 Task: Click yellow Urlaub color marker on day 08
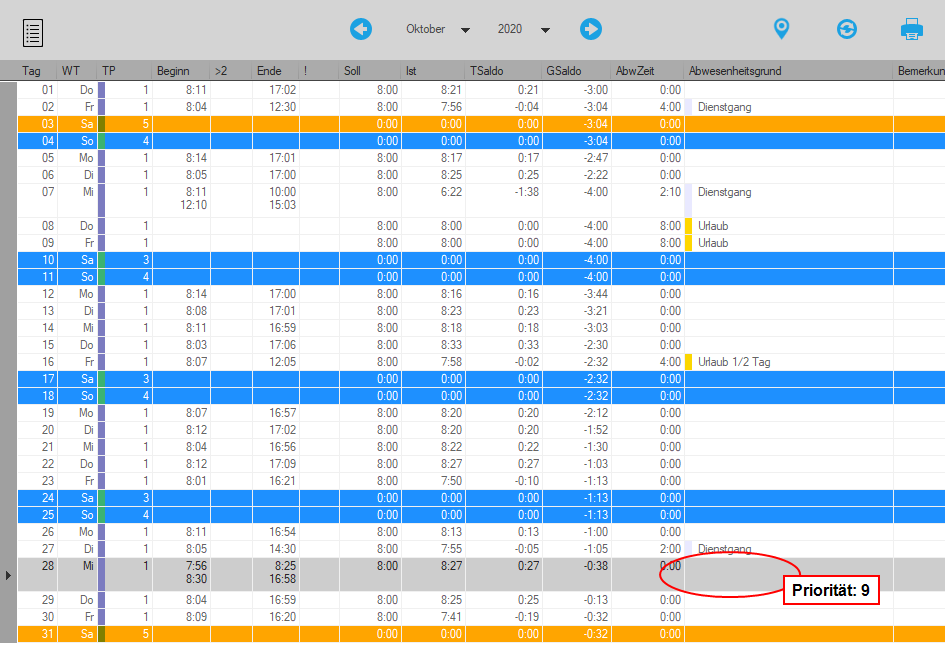[x=688, y=226]
